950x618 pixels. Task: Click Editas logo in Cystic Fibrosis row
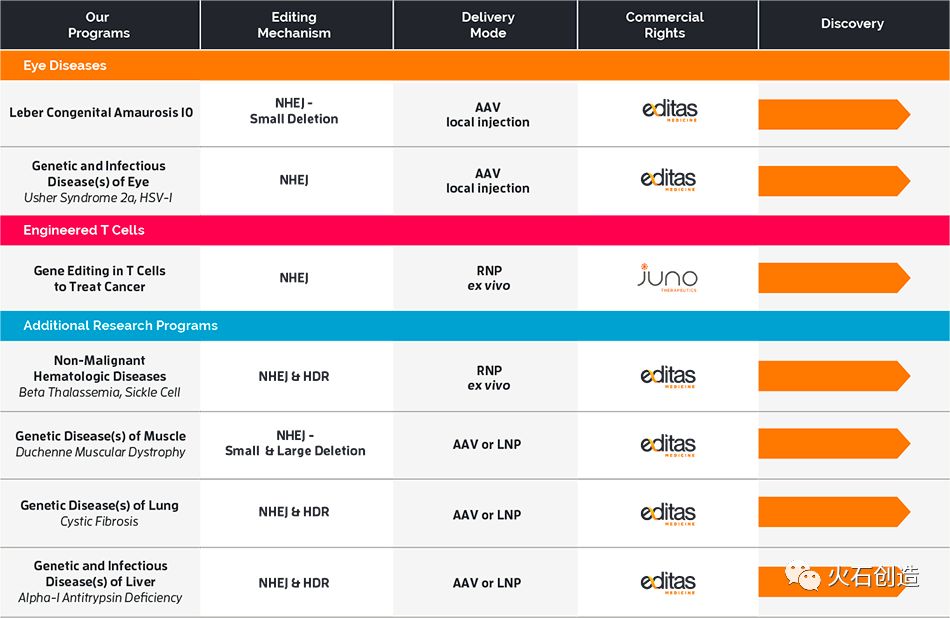point(669,514)
